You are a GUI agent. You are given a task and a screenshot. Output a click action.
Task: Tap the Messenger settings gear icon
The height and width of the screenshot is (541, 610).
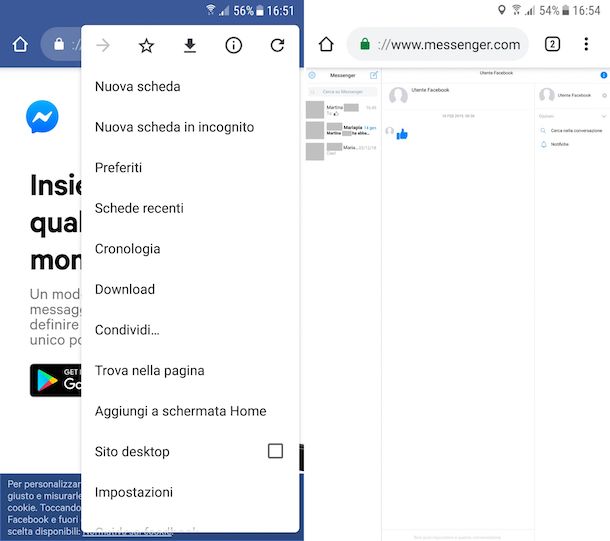(x=312, y=75)
